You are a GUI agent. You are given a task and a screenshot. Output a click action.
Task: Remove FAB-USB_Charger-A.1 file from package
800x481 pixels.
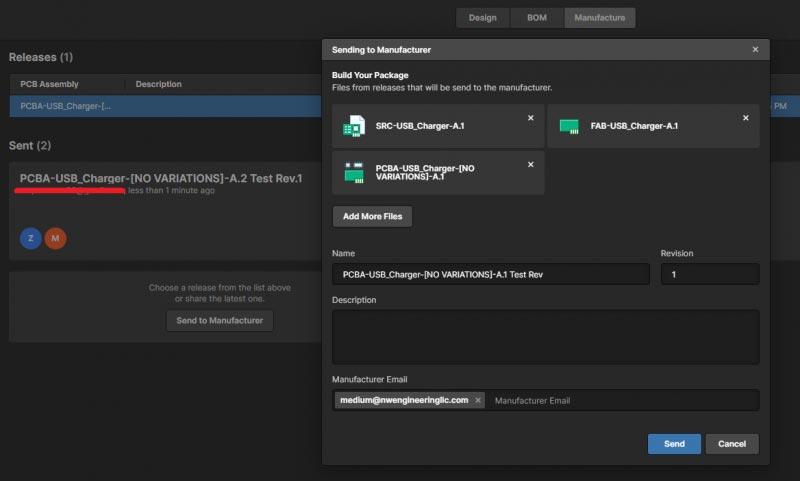[745, 118]
